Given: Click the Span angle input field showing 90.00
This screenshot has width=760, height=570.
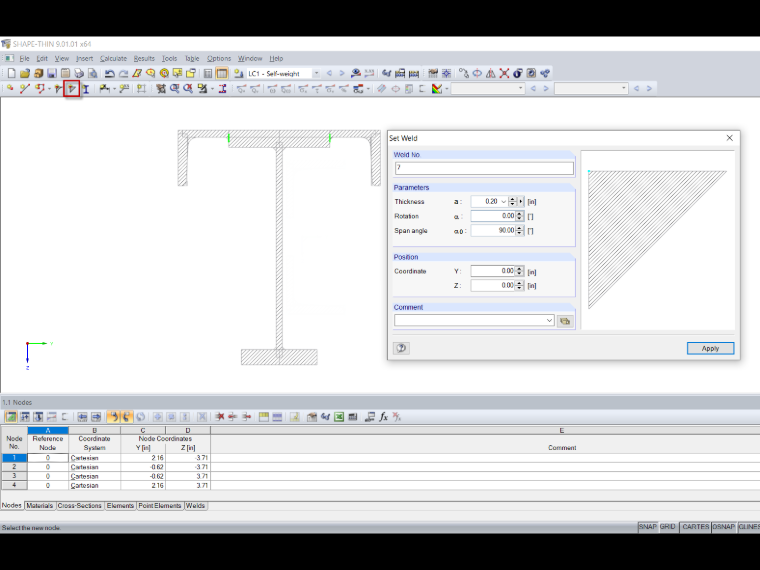Looking at the screenshot, I should 492,231.
